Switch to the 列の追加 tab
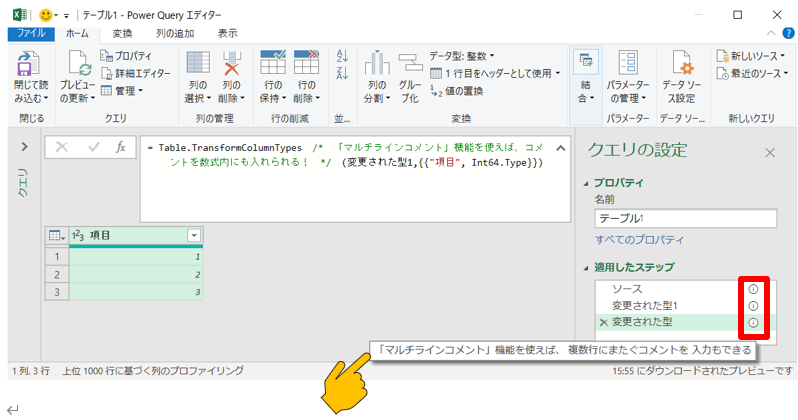798x420 pixels. coord(175,34)
